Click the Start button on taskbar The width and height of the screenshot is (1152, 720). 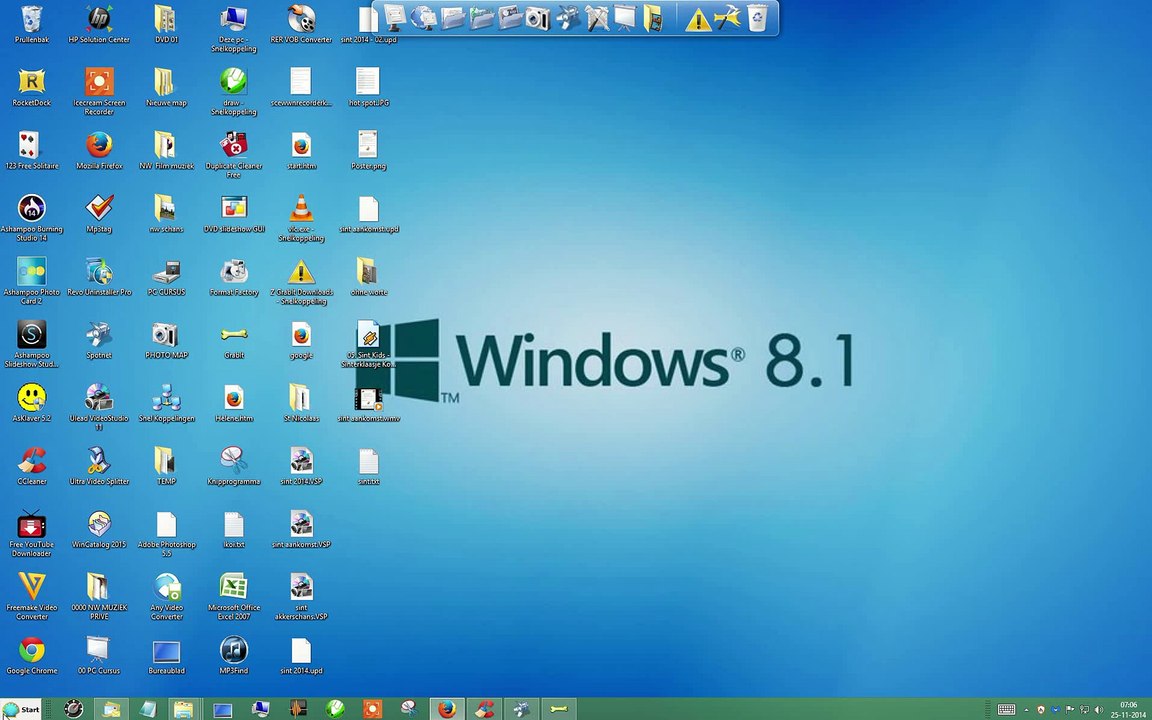pyautogui.click(x=22, y=710)
